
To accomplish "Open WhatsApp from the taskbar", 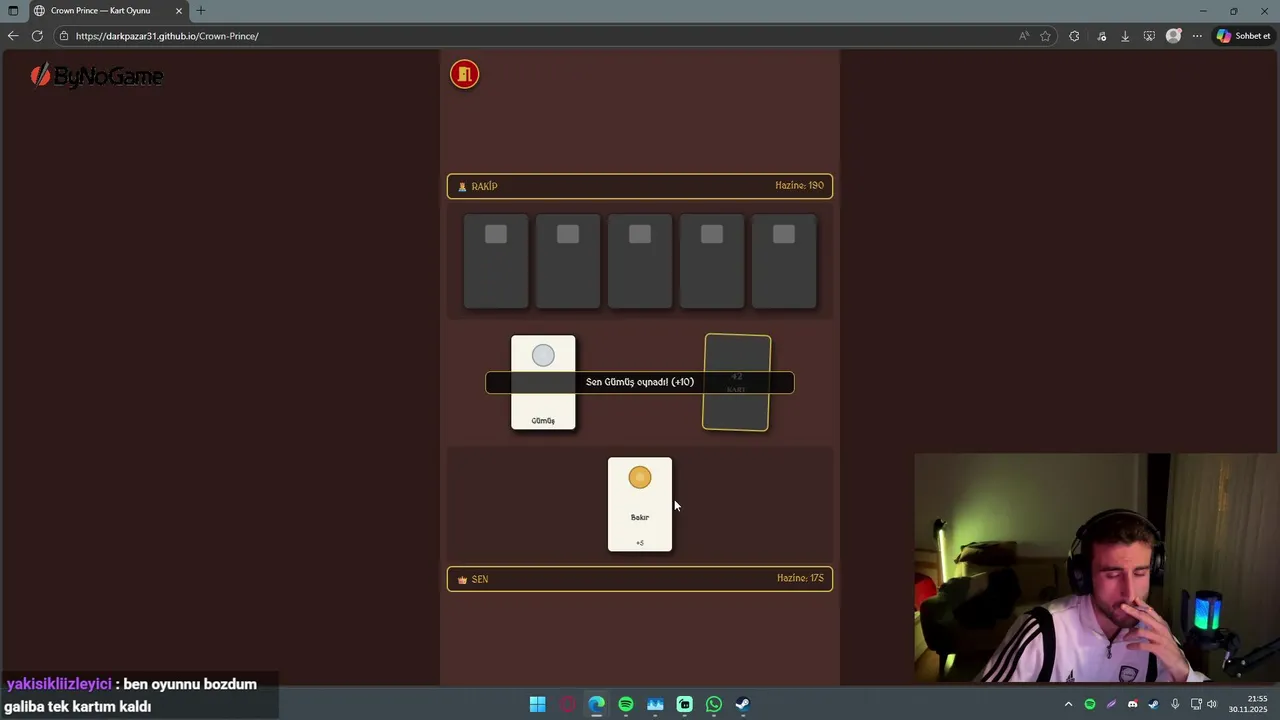I will pyautogui.click(x=714, y=704).
